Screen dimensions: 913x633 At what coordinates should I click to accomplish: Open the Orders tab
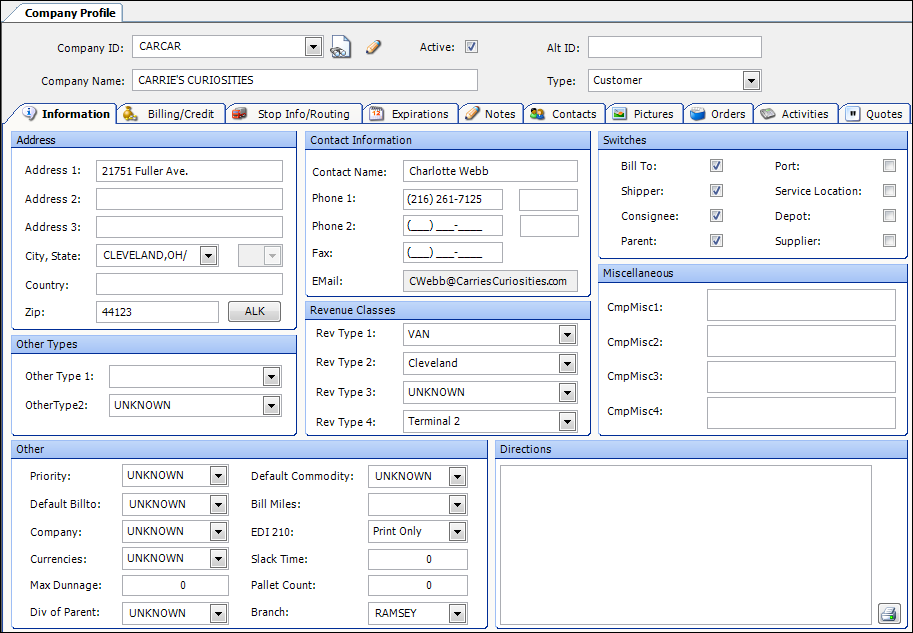tap(718, 114)
